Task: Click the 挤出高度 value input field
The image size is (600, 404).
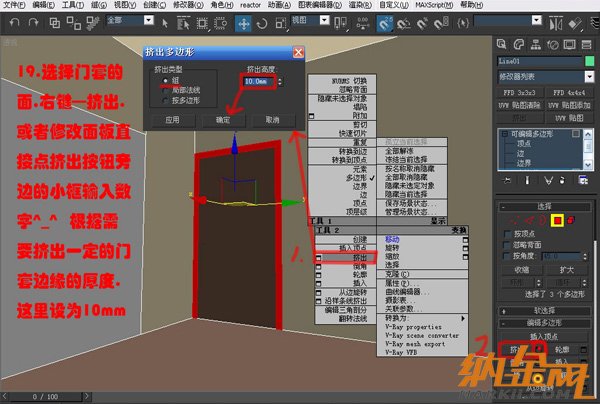Action: coord(259,81)
